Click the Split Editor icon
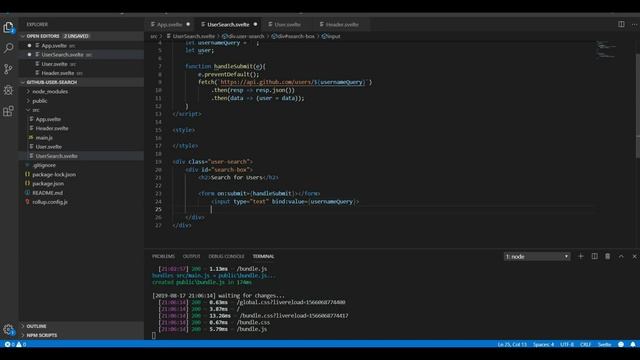This screenshot has height=360, width=640. [621, 24]
